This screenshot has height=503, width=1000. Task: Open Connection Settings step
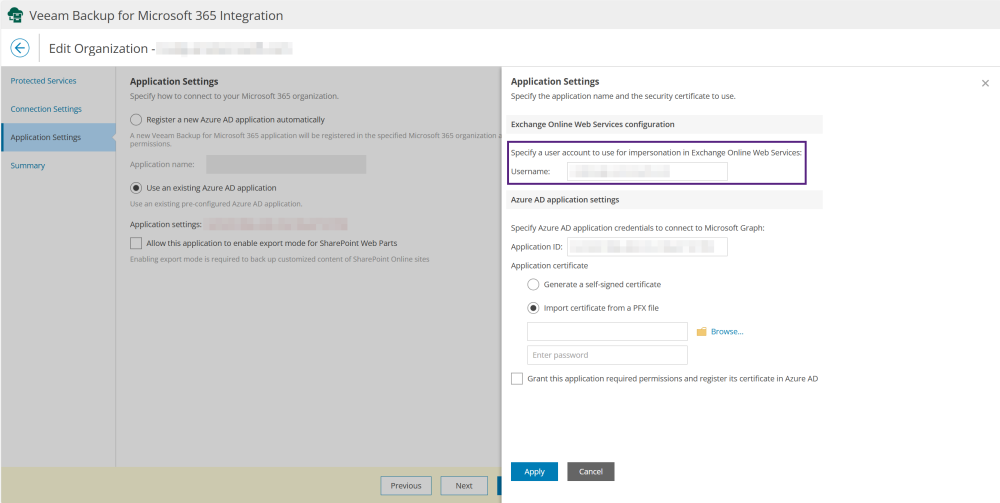click(46, 109)
